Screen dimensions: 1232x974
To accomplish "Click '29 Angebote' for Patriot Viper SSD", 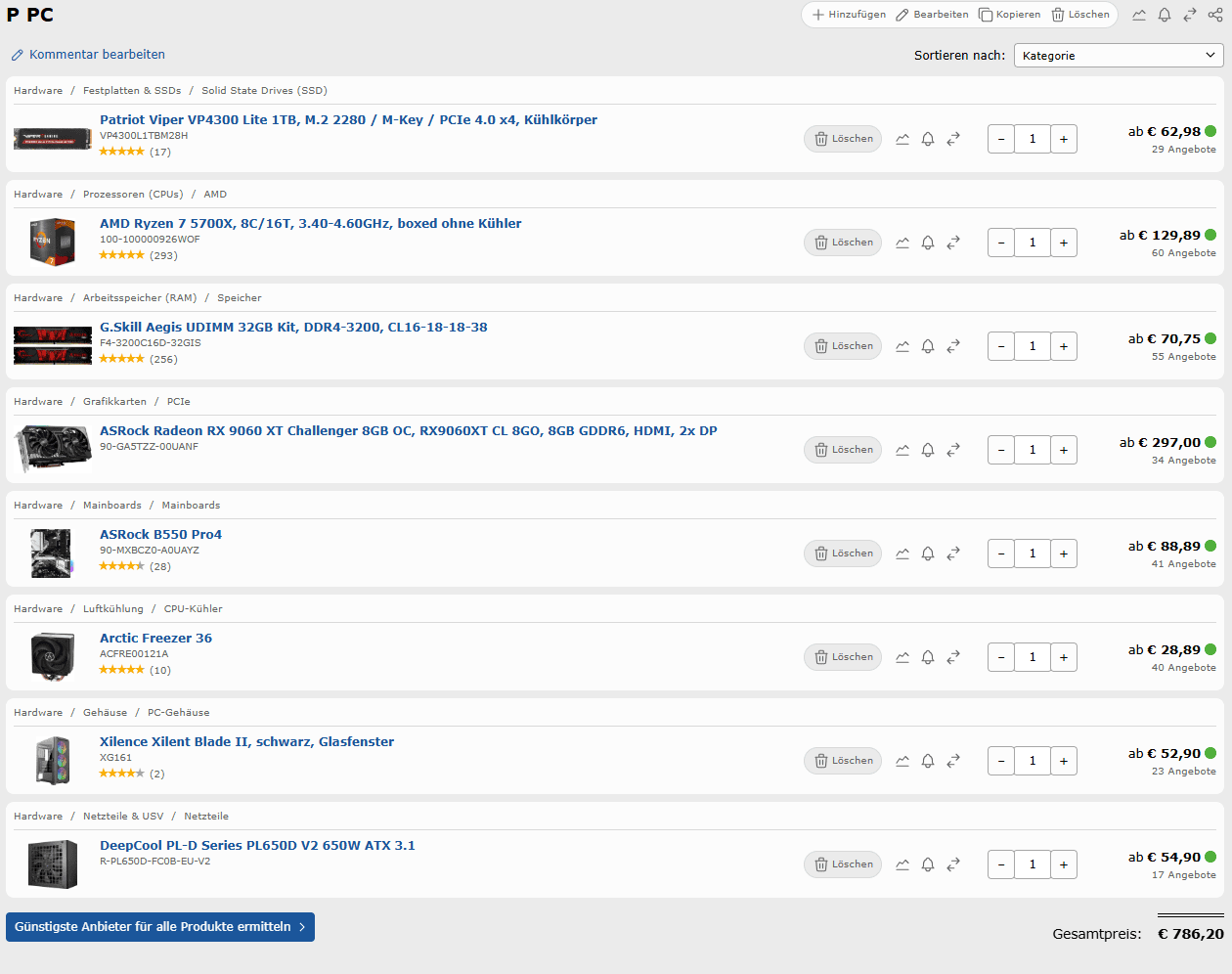I will click(x=1184, y=150).
